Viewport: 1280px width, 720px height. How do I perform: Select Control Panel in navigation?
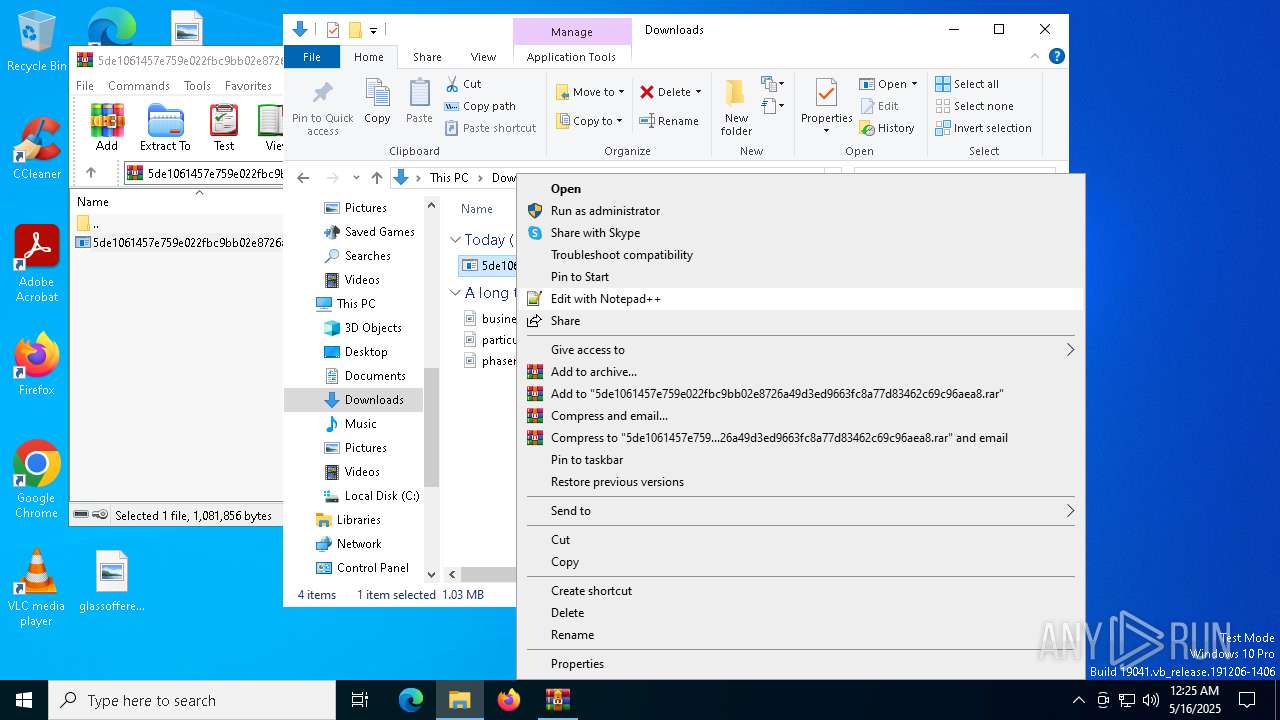[362, 568]
